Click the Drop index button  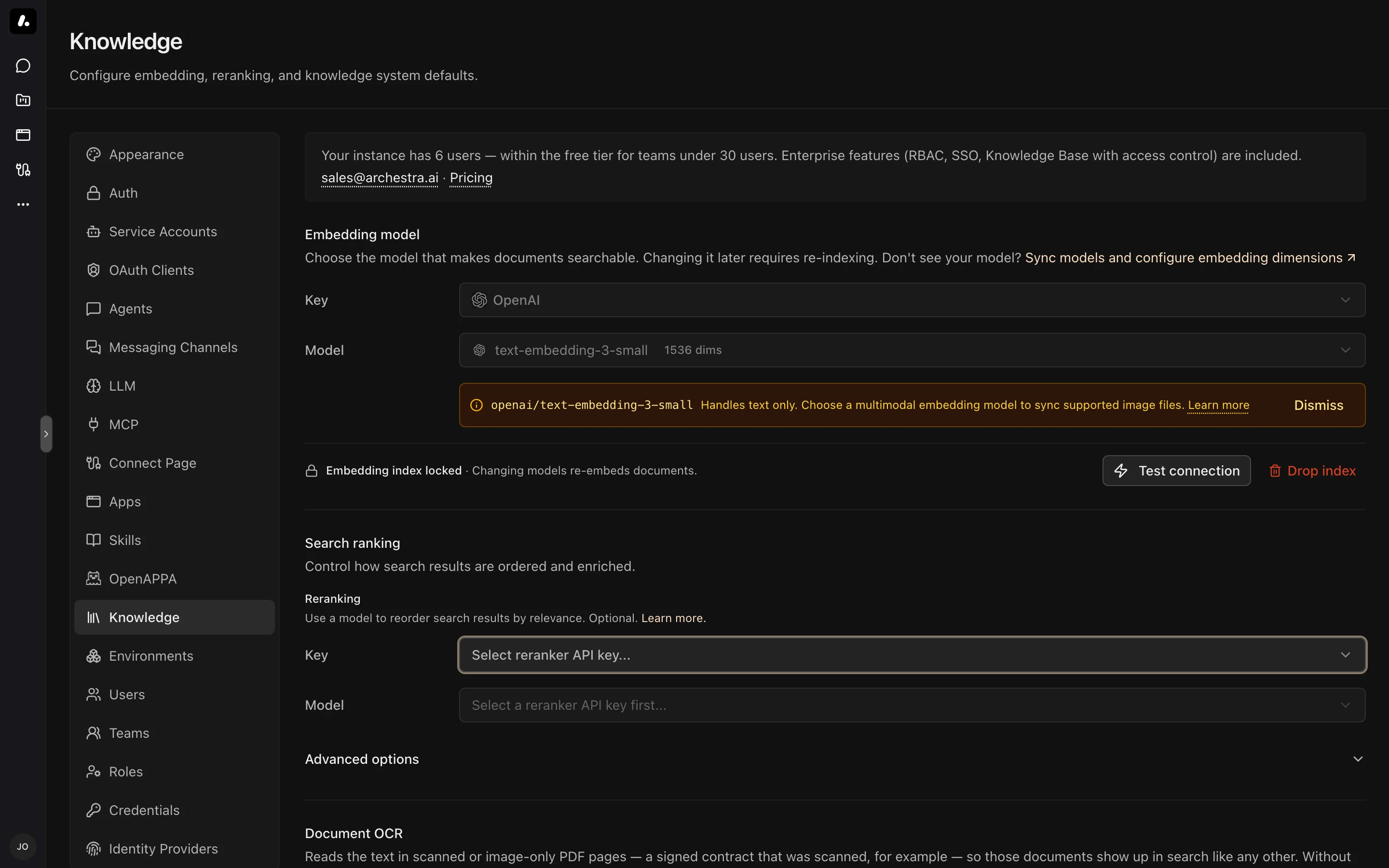[x=1312, y=471]
